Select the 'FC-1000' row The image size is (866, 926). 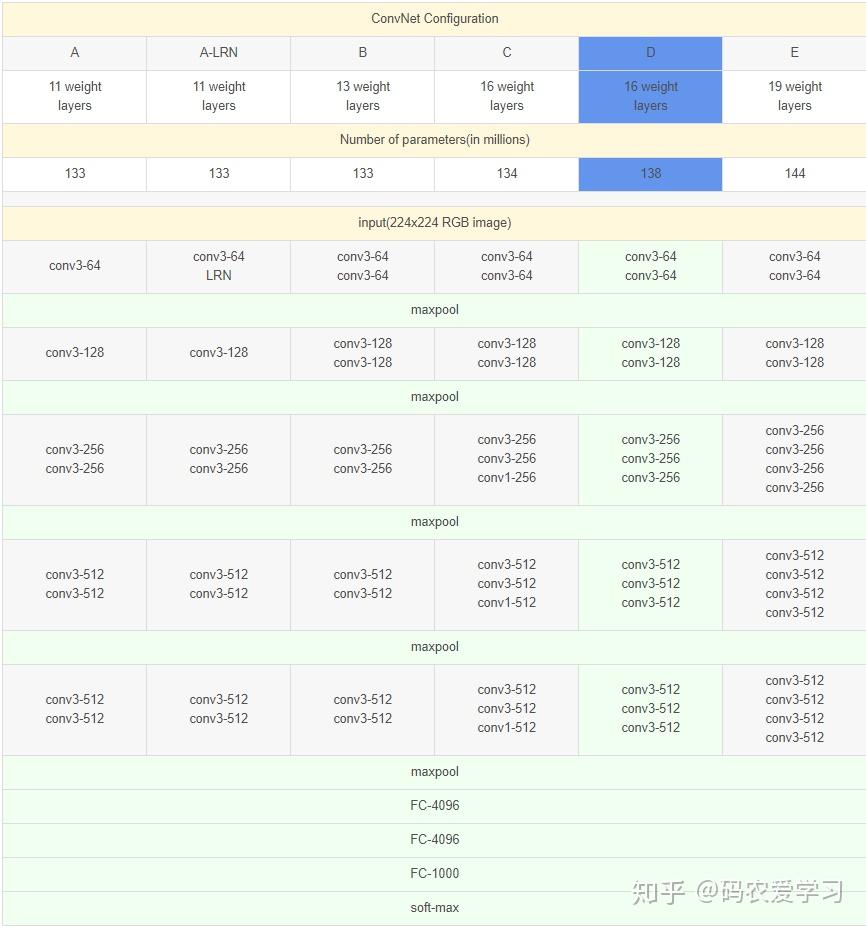click(x=433, y=873)
